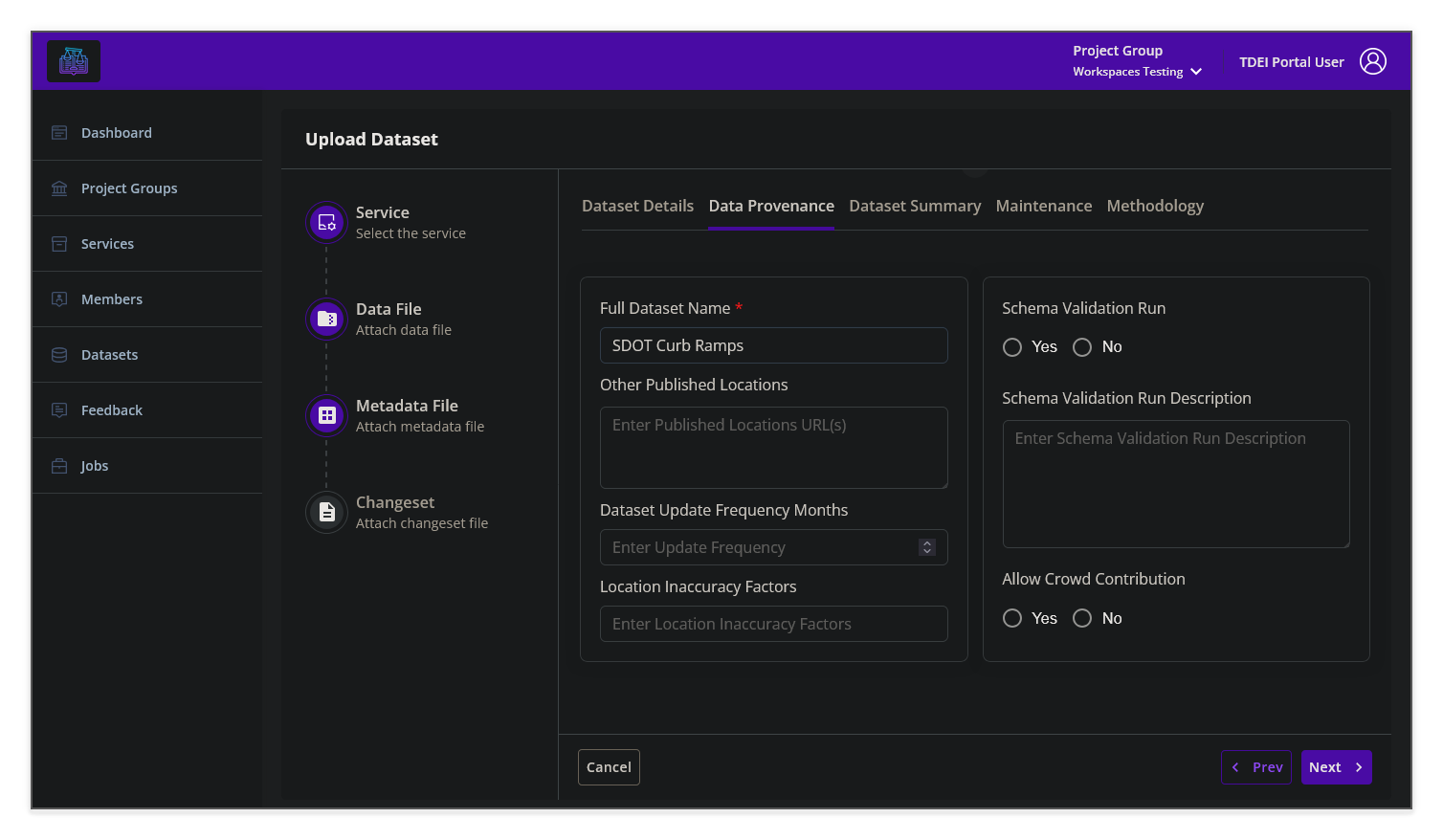Cancel the dataset upload

609,766
